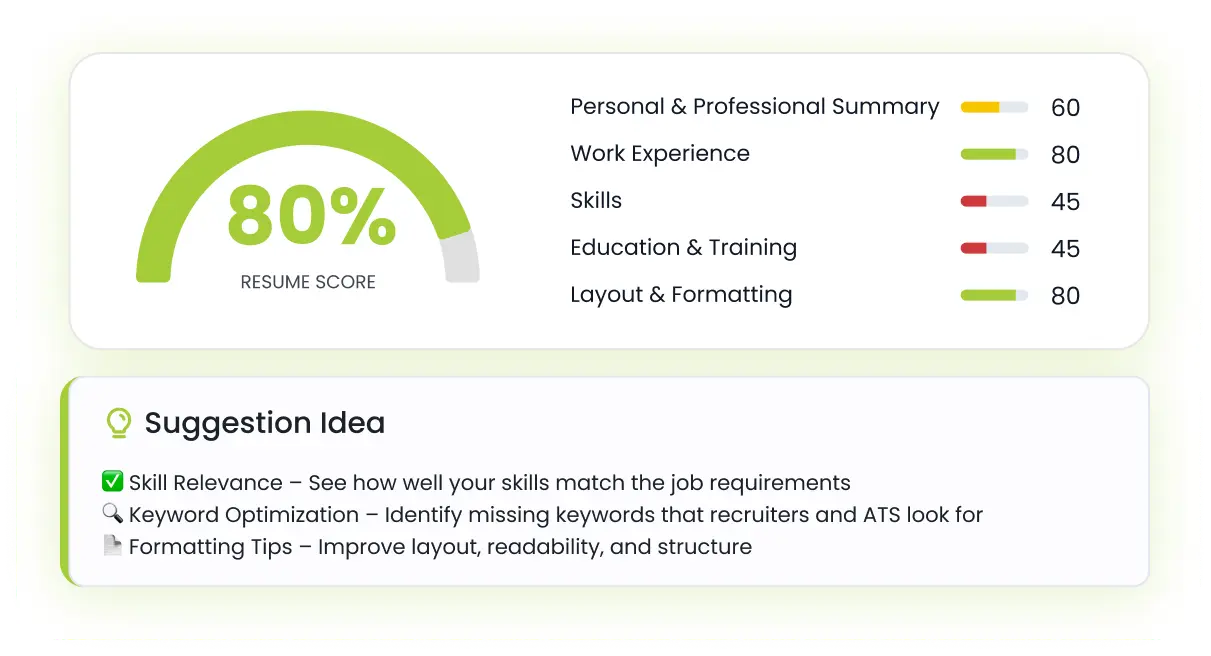Click the green Work Experience score bar
Image resolution: width=1211 pixels, height=656 pixels.
[994, 154]
